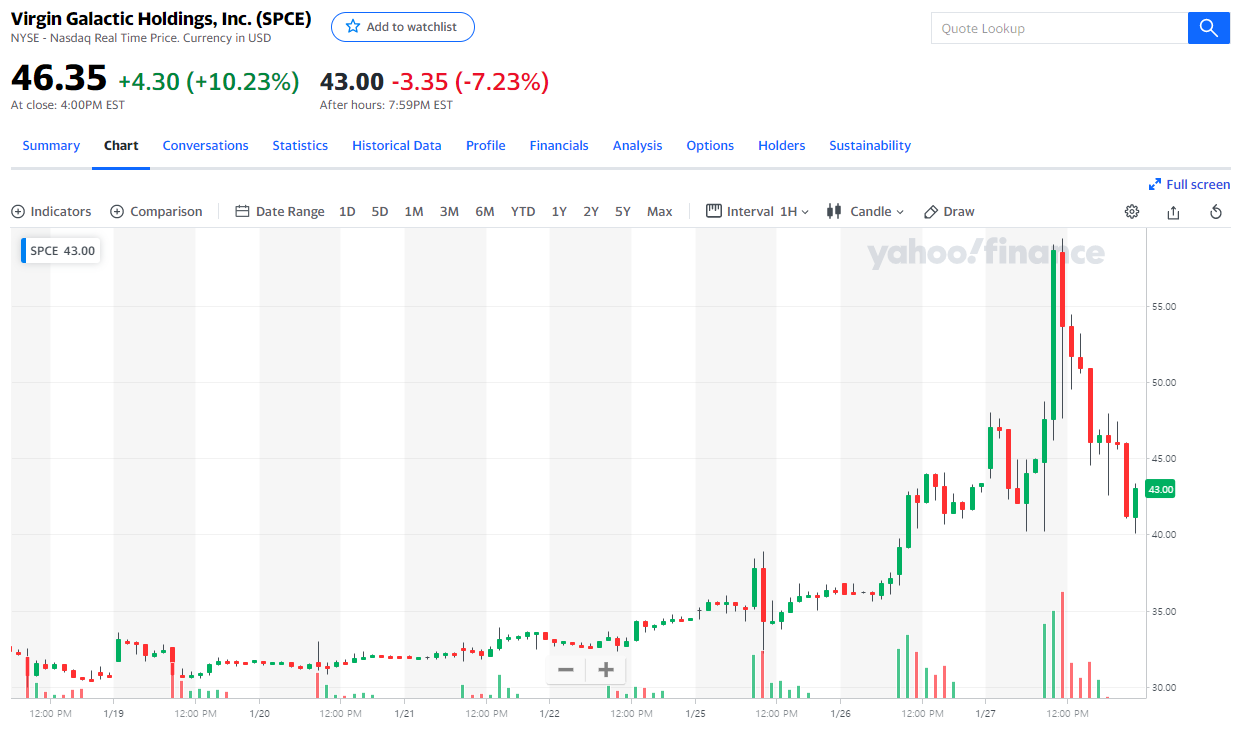Expand the Interval 1H dropdown
This screenshot has height=734, width=1241.
point(758,212)
